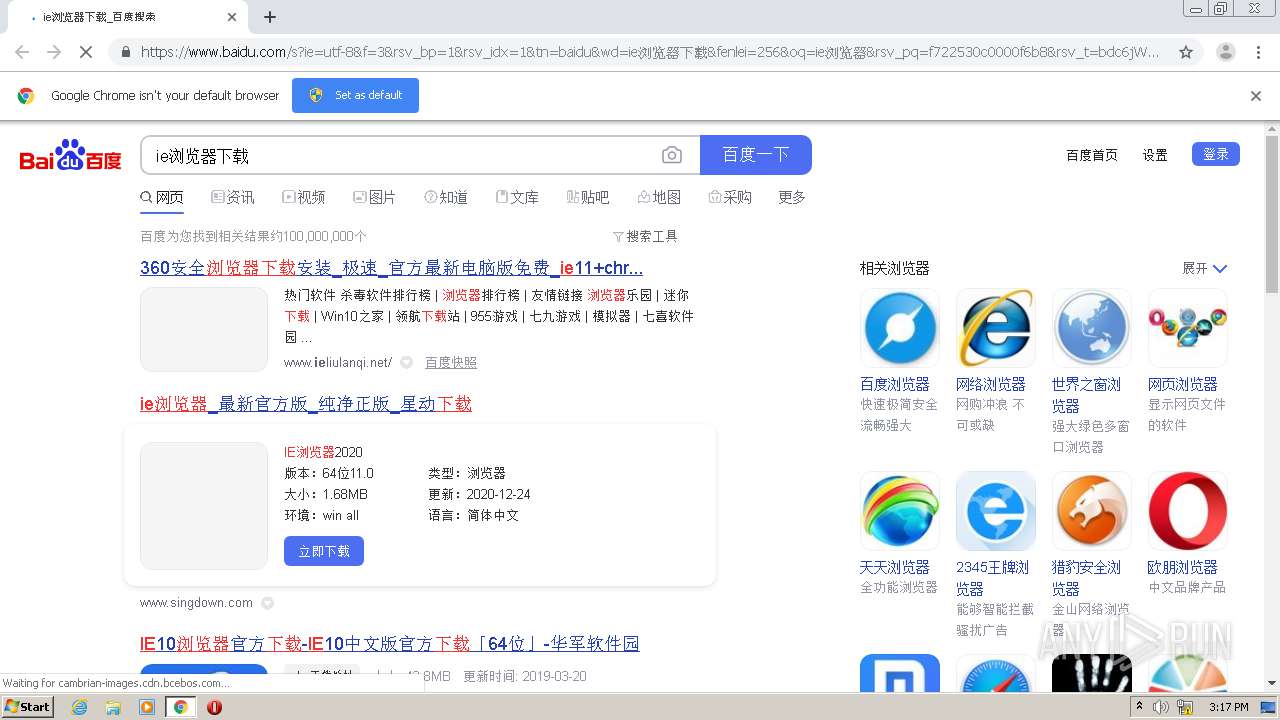Close the ie浏览器下载 browser tab

[232, 17]
